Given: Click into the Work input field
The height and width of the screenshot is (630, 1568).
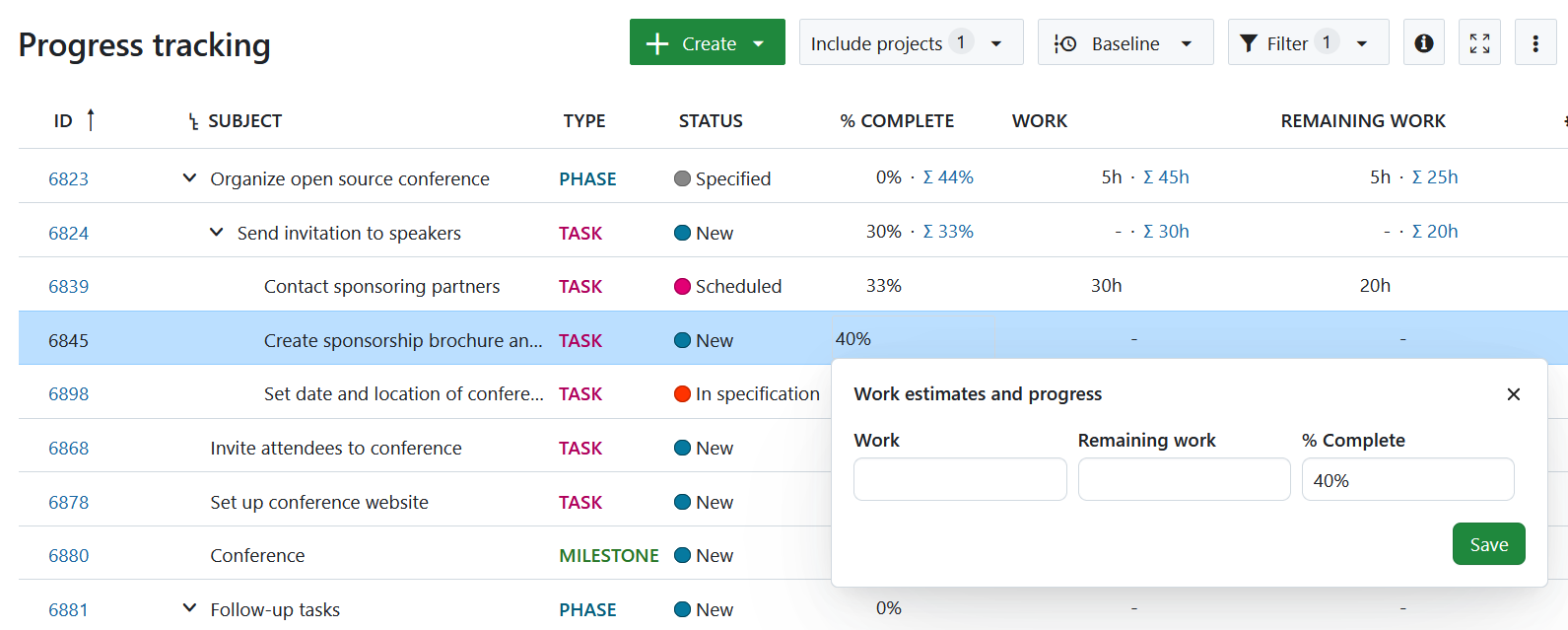Looking at the screenshot, I should tap(960, 480).
